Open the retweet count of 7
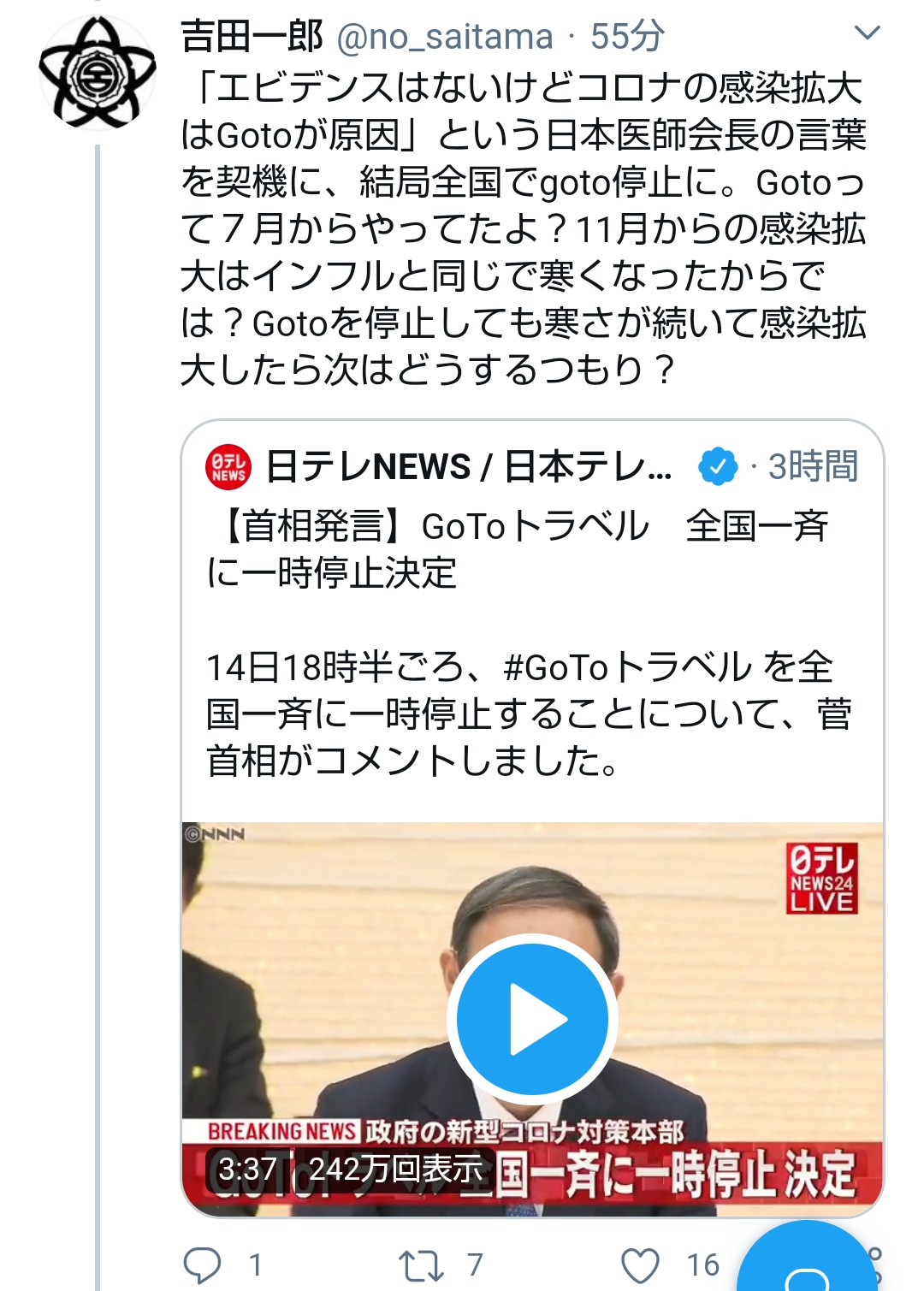This screenshot has width=924, height=1291. pyautogui.click(x=476, y=1264)
